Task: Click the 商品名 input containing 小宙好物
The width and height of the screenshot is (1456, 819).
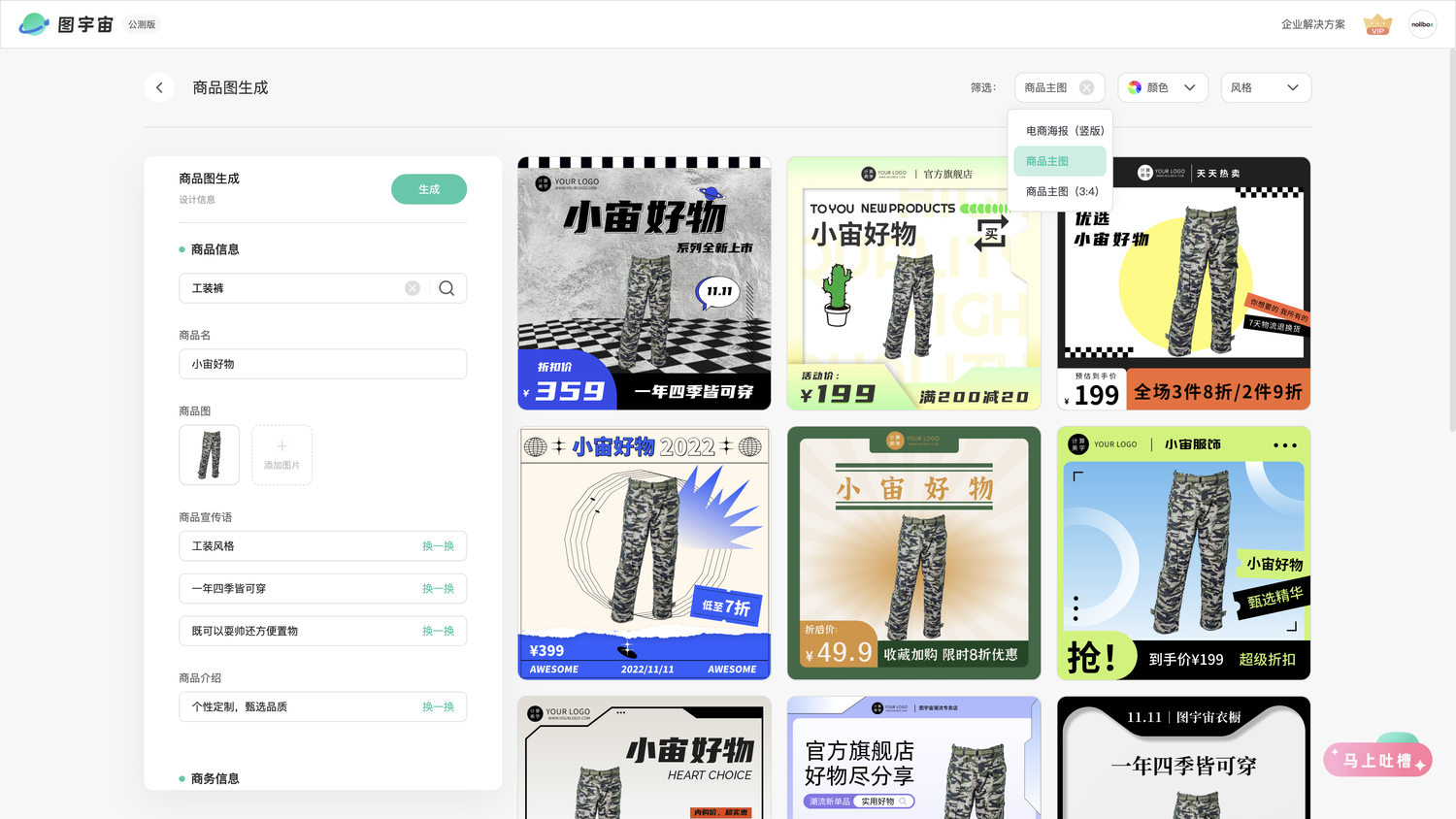Action: [x=322, y=364]
